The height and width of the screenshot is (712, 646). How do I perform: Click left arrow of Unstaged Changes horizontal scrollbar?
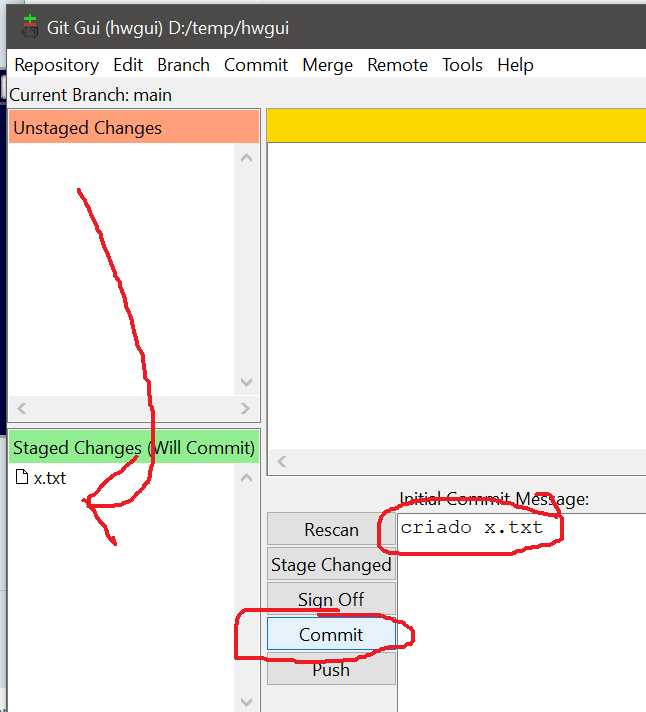21,408
